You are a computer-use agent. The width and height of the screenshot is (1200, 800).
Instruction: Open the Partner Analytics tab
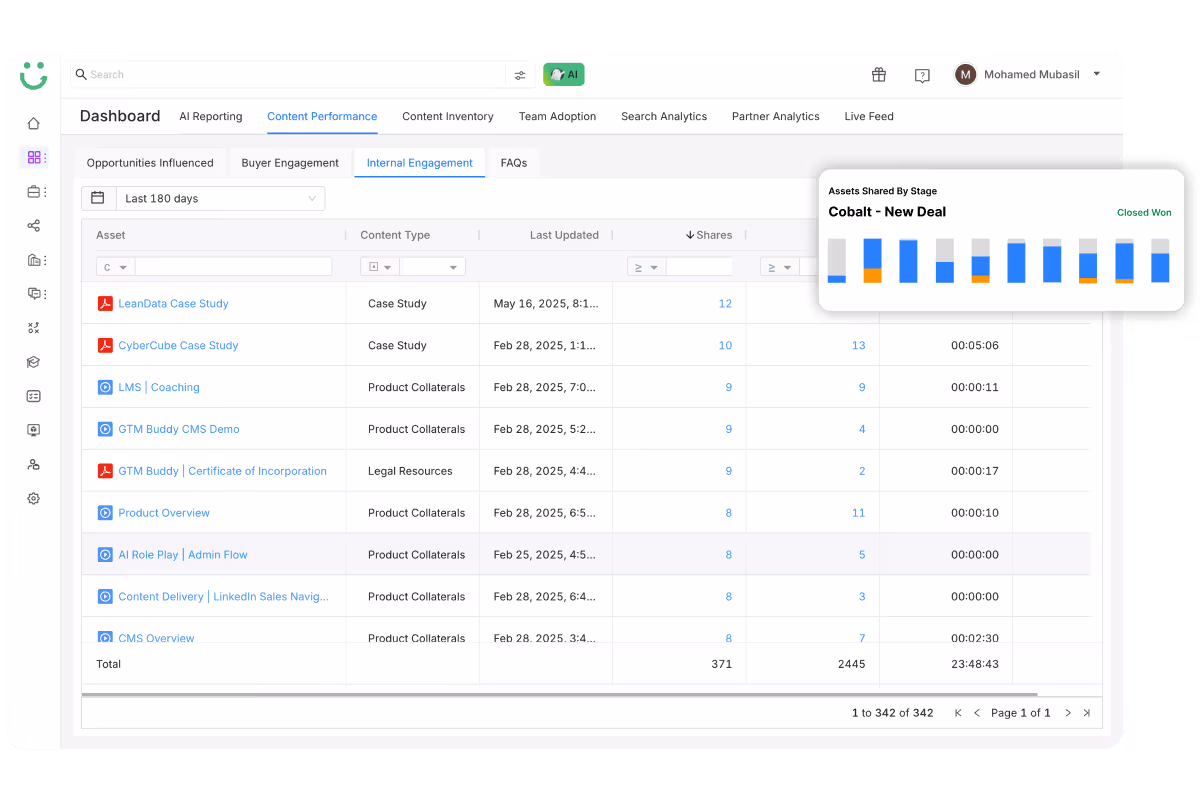click(776, 116)
